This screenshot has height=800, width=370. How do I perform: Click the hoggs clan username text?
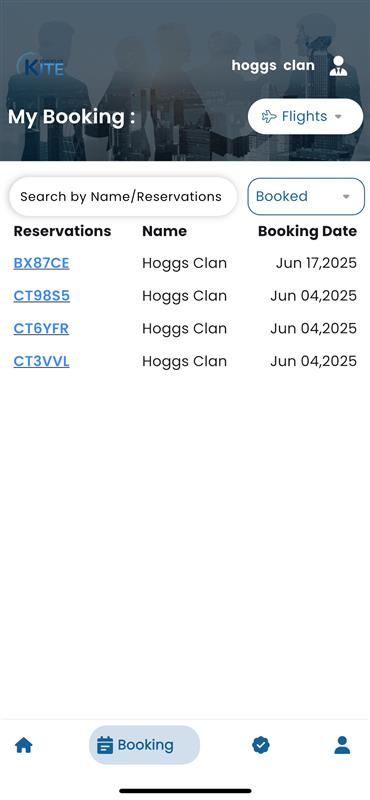click(x=273, y=66)
